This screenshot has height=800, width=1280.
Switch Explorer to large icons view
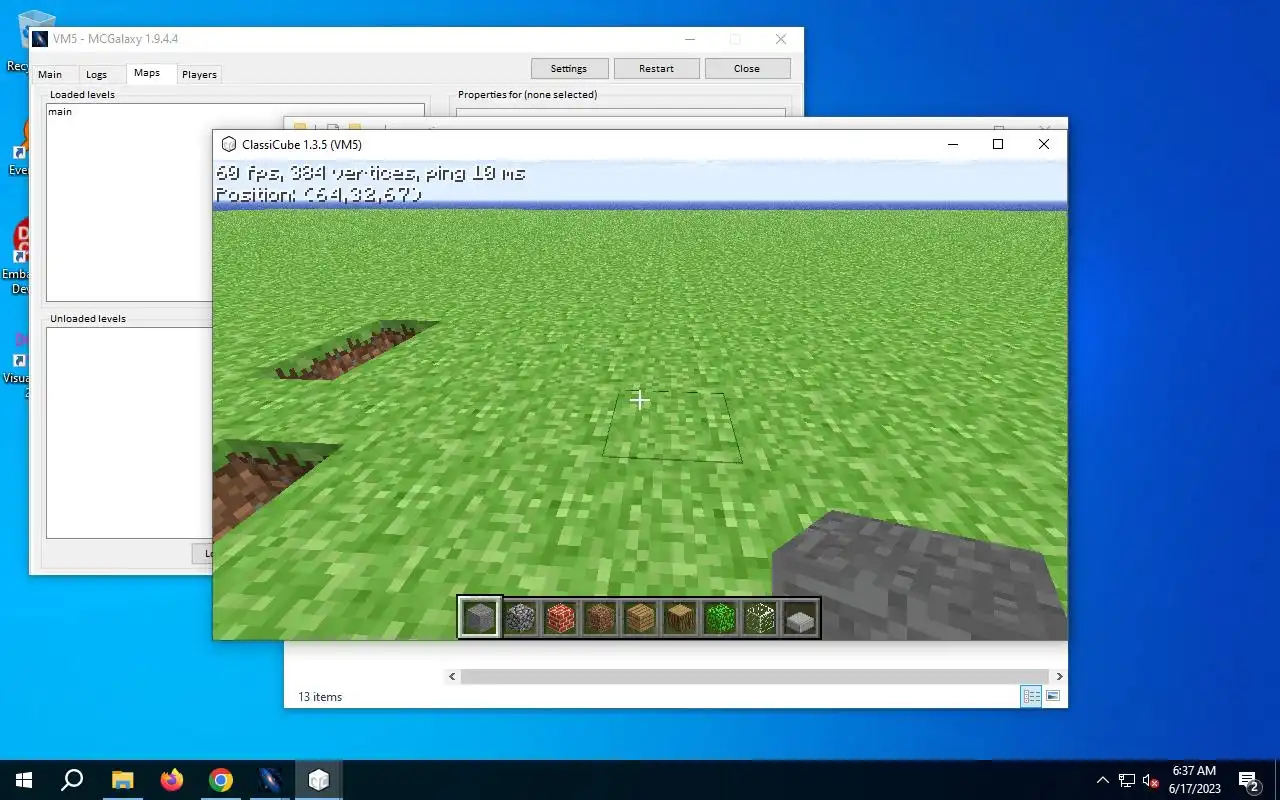point(1052,696)
